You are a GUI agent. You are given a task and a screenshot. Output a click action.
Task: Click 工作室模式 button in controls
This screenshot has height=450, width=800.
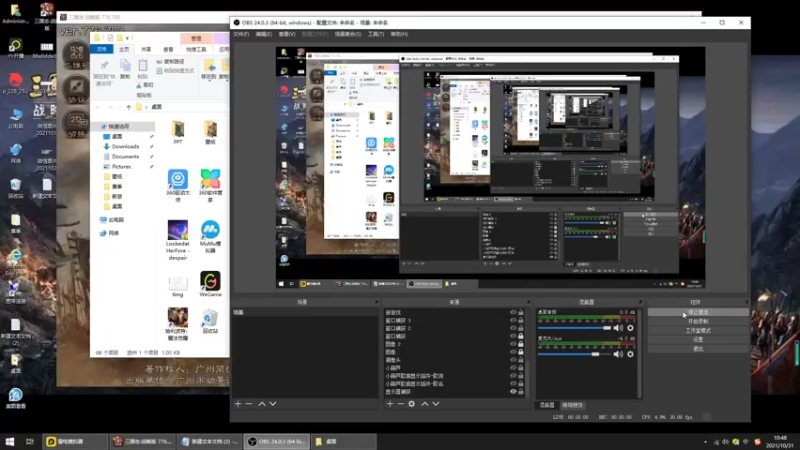pos(698,331)
